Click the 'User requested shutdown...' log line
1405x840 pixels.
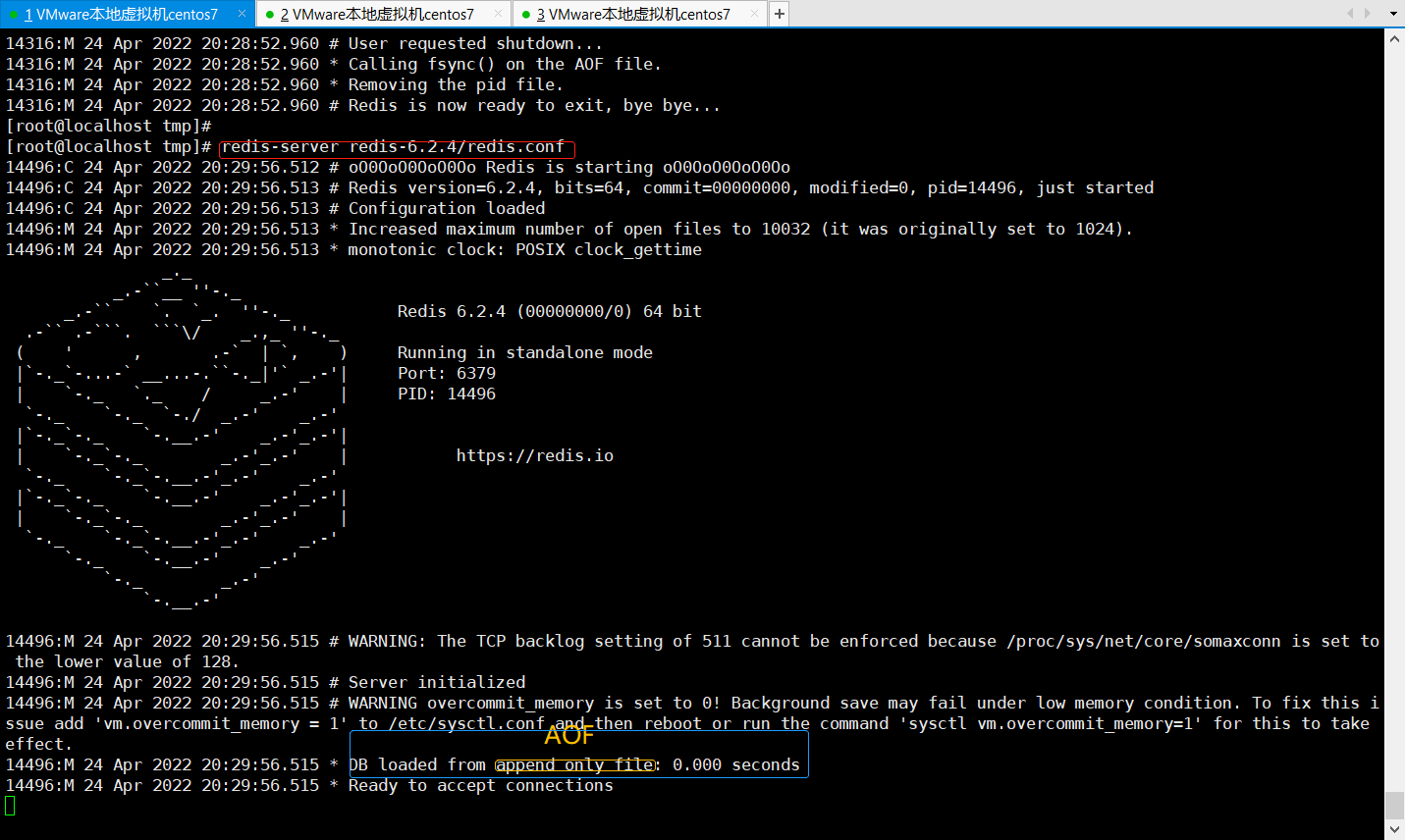point(304,43)
